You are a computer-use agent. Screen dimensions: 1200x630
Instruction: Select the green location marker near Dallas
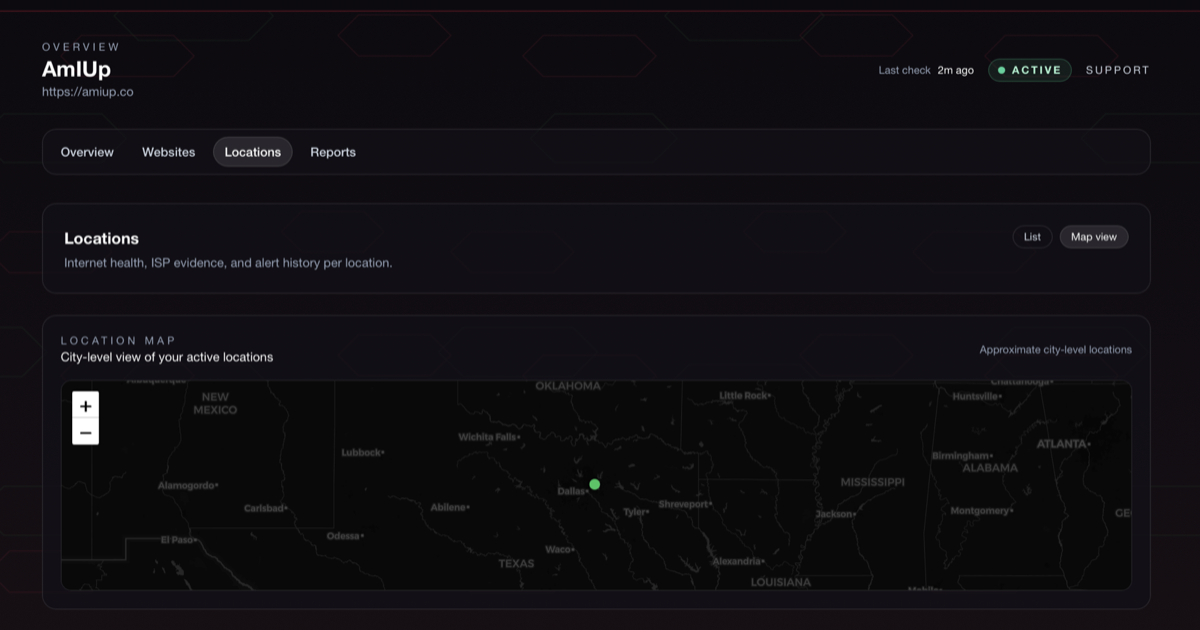594,484
